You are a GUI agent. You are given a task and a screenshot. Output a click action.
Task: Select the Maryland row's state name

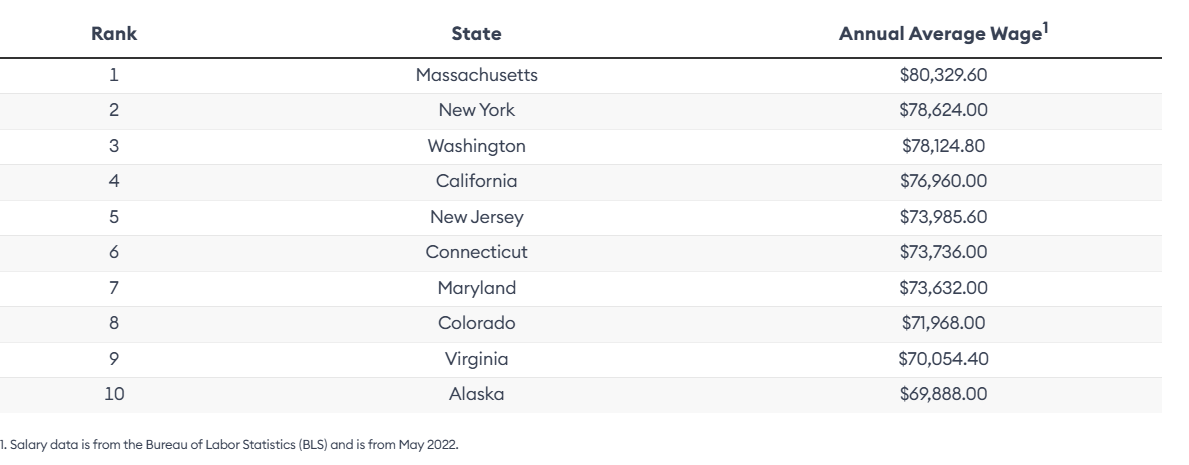(477, 288)
